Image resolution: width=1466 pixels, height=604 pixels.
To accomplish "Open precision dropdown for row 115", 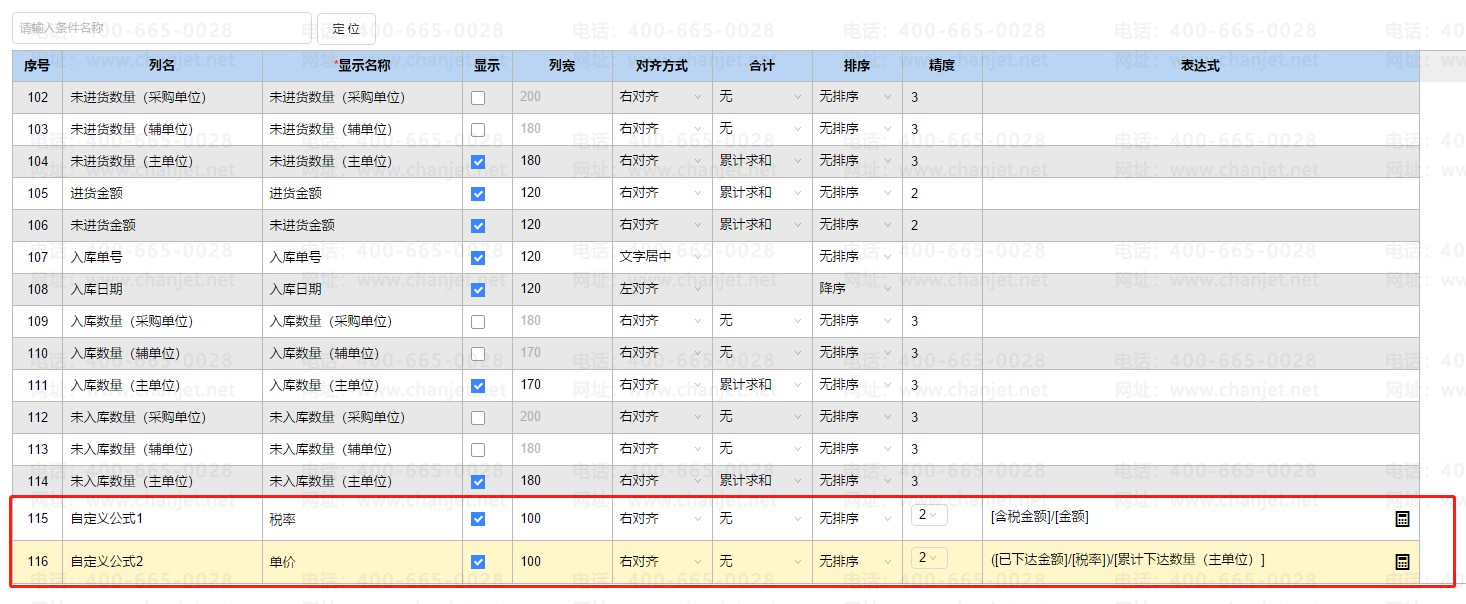I will click(x=928, y=515).
